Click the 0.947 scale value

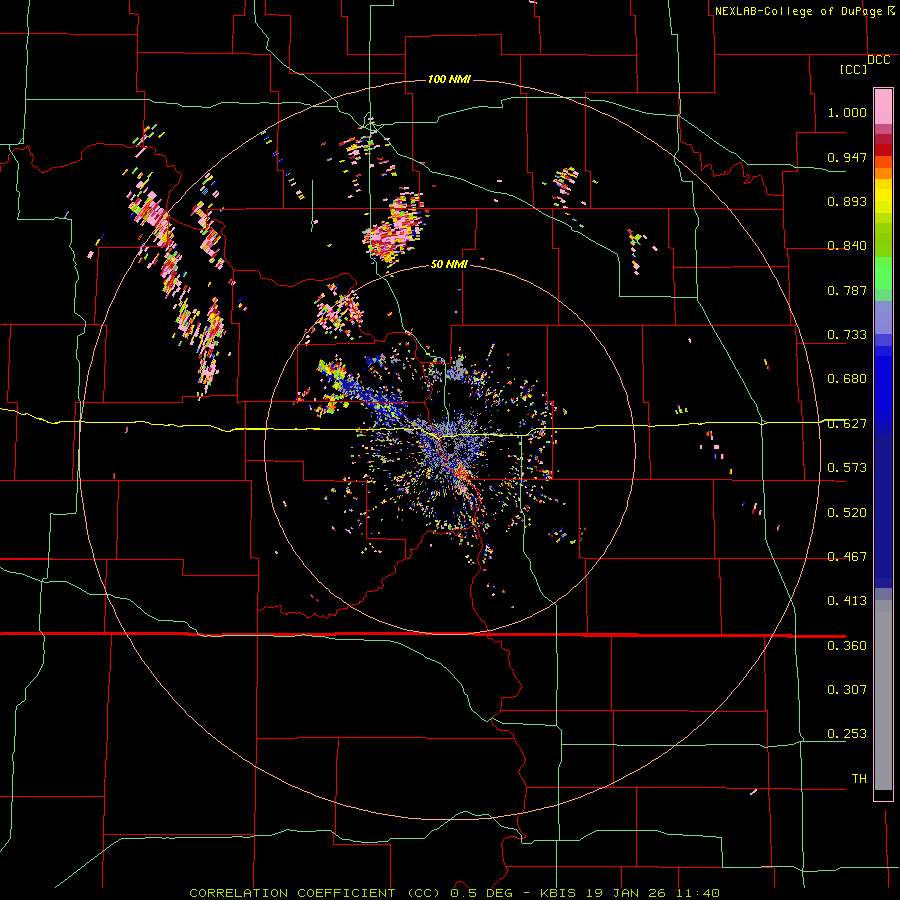pyautogui.click(x=847, y=157)
